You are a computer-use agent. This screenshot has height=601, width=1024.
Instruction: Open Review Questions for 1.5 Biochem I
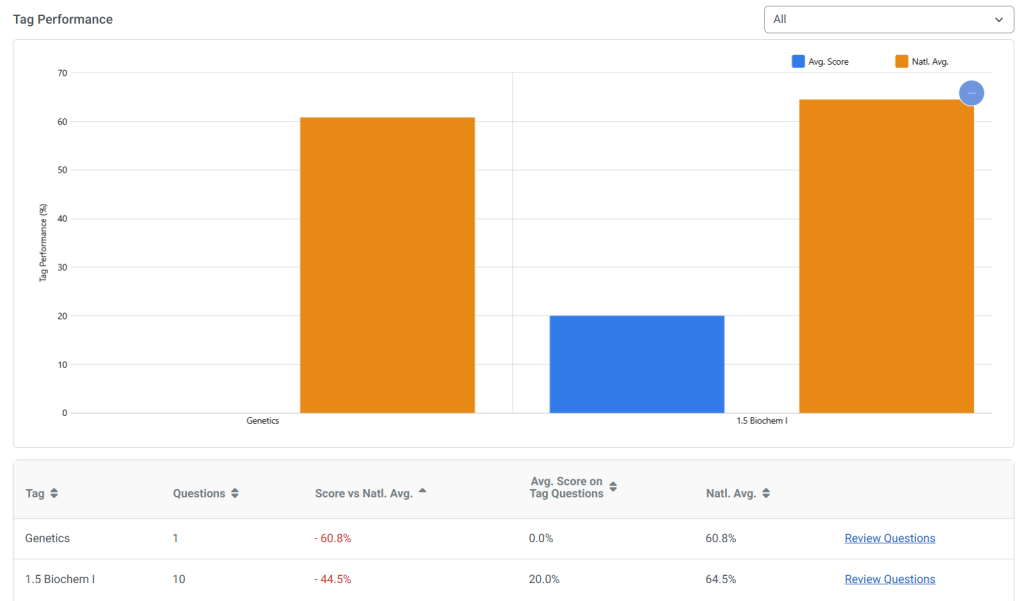[x=889, y=579]
